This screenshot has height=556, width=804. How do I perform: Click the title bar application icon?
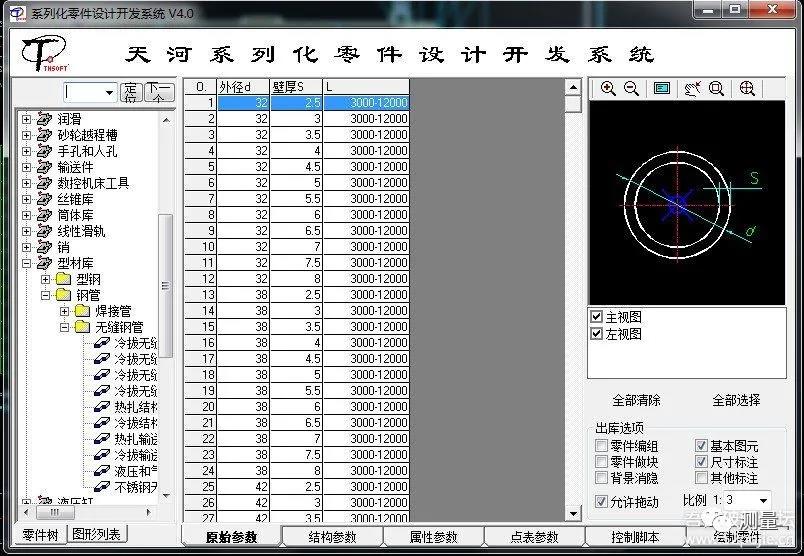click(x=17, y=13)
